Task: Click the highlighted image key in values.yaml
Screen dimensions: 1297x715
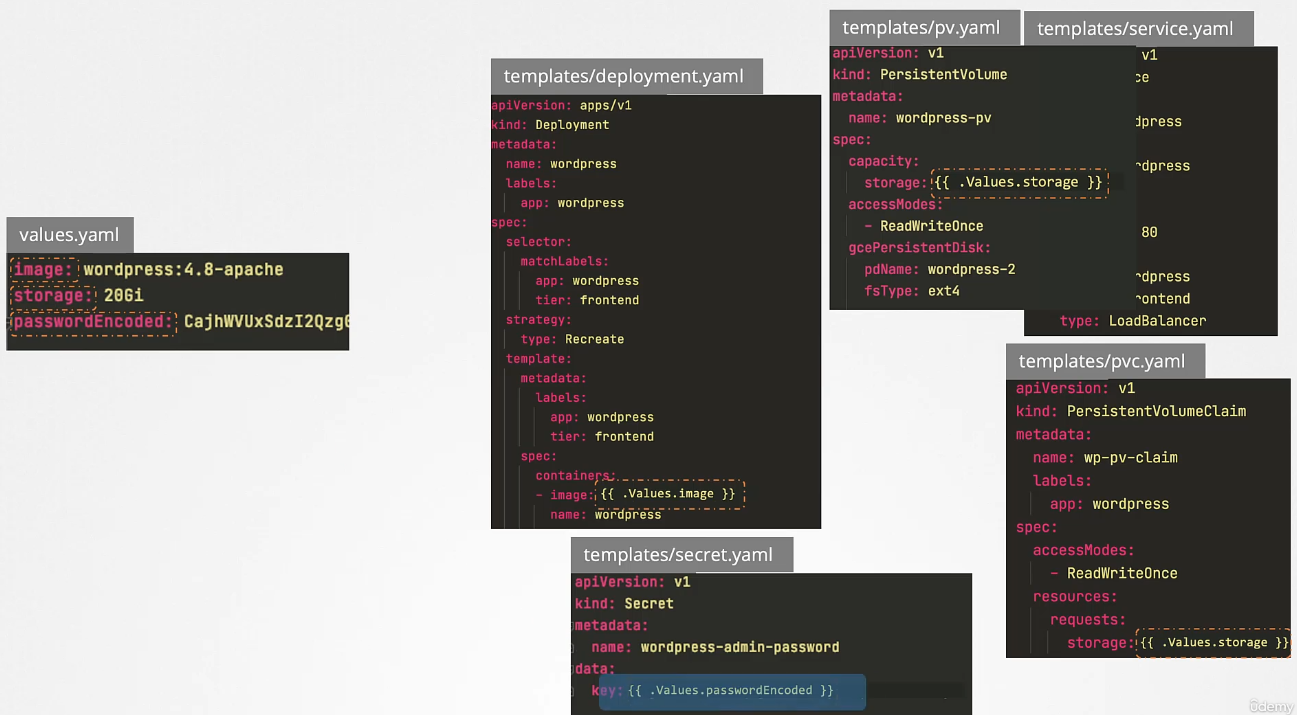Action: coord(43,270)
